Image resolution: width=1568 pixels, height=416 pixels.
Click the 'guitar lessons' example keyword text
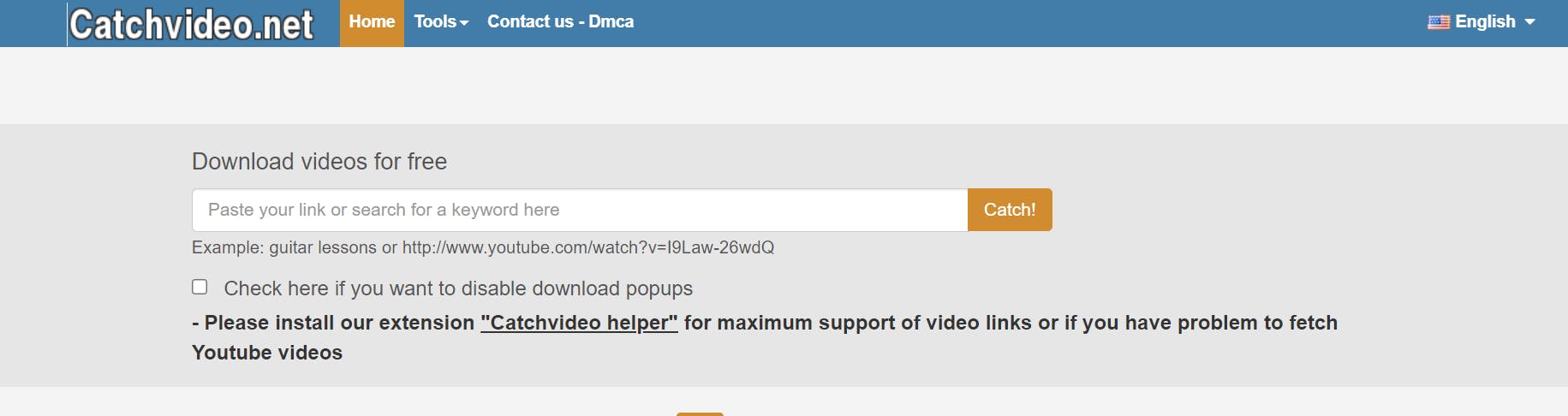(x=323, y=247)
